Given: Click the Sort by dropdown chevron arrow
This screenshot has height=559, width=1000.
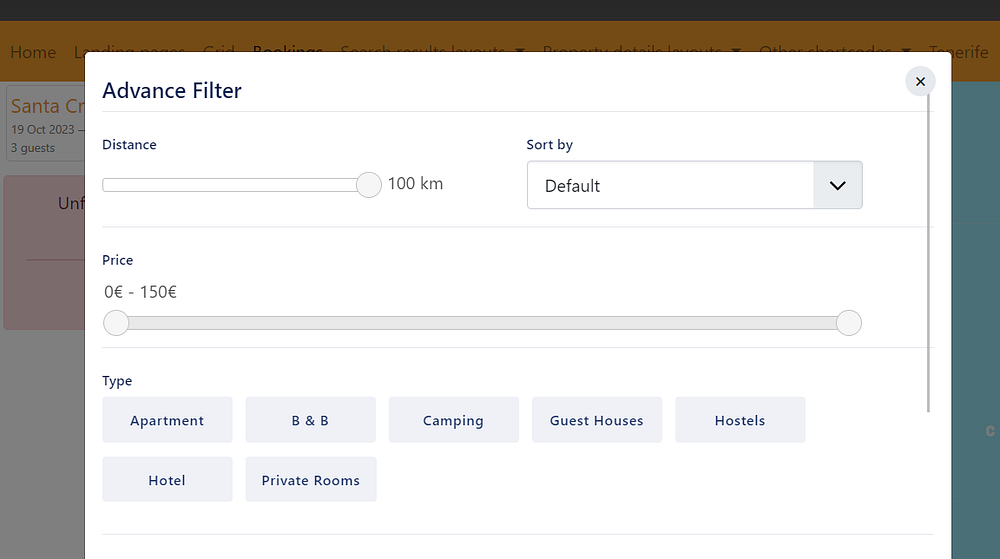Looking at the screenshot, I should (837, 185).
